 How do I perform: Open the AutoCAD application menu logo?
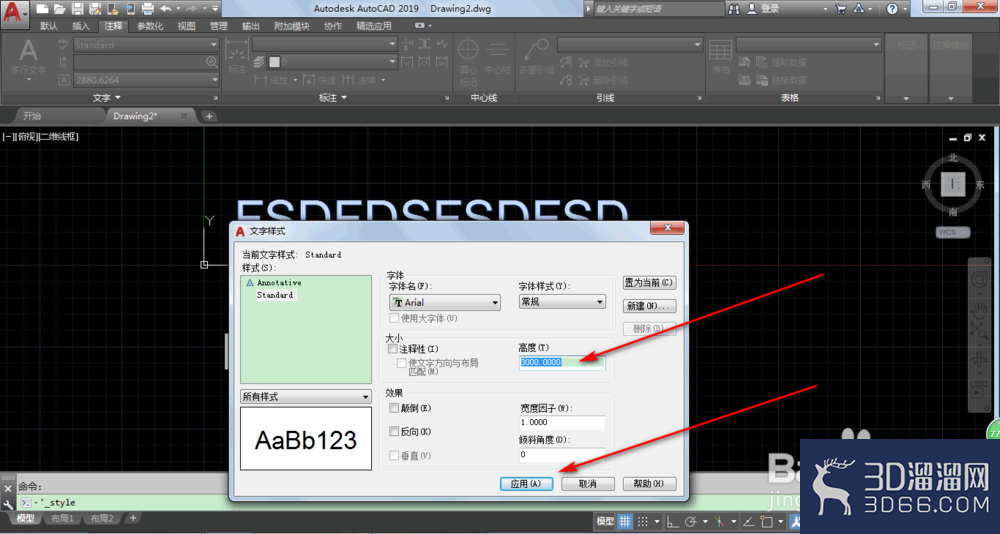[x=15, y=11]
